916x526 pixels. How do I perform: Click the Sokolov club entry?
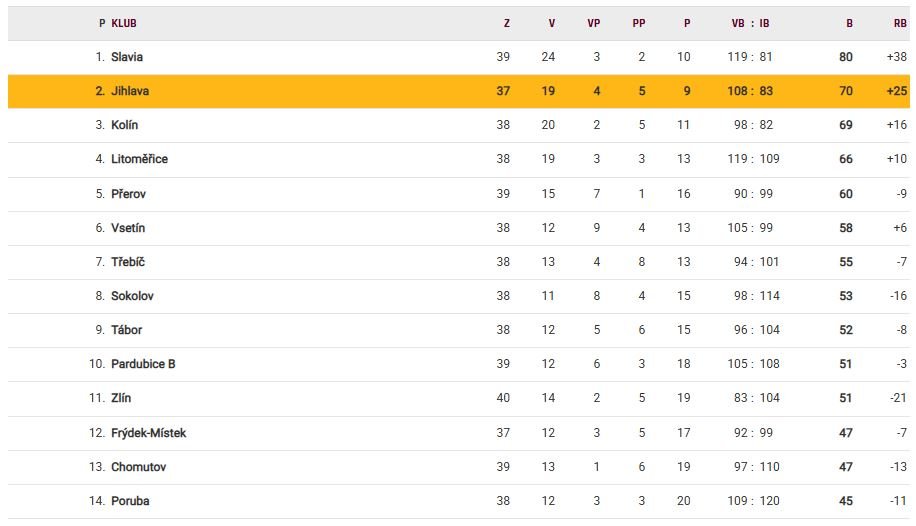(x=132, y=296)
